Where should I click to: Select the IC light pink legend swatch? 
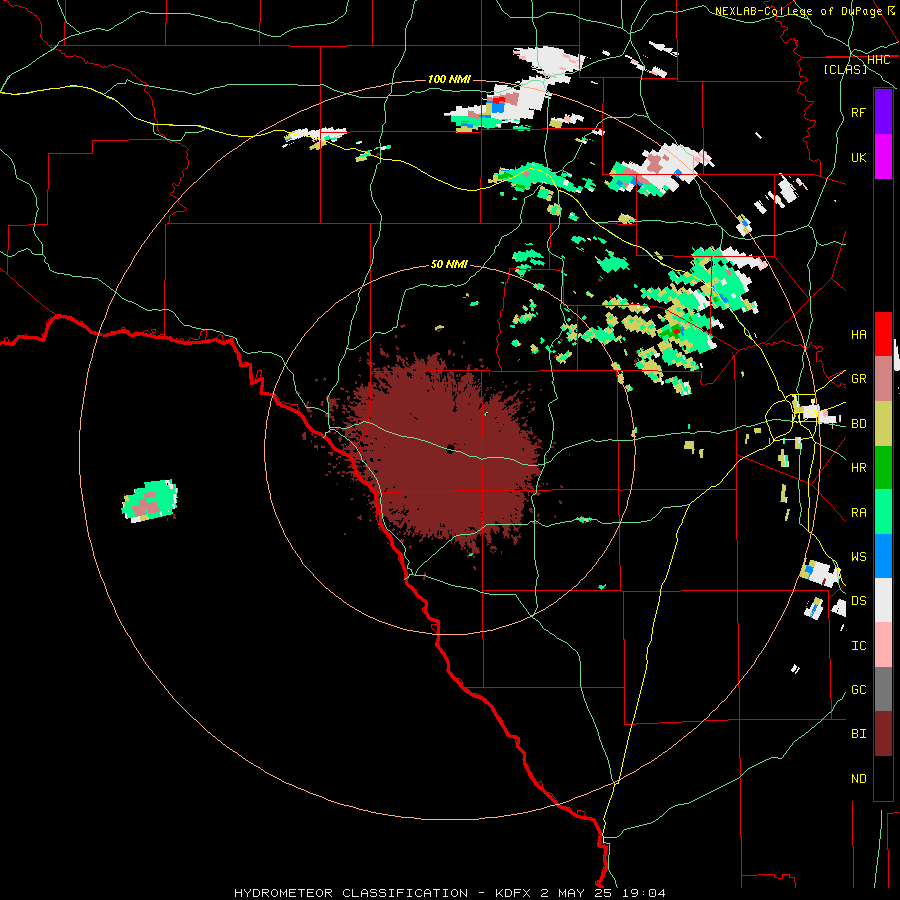883,645
